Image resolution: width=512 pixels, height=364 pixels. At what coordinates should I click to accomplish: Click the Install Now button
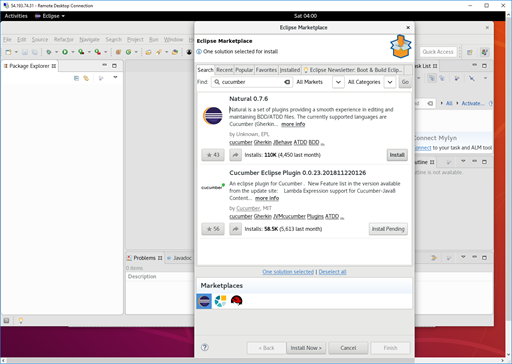pyautogui.click(x=306, y=348)
